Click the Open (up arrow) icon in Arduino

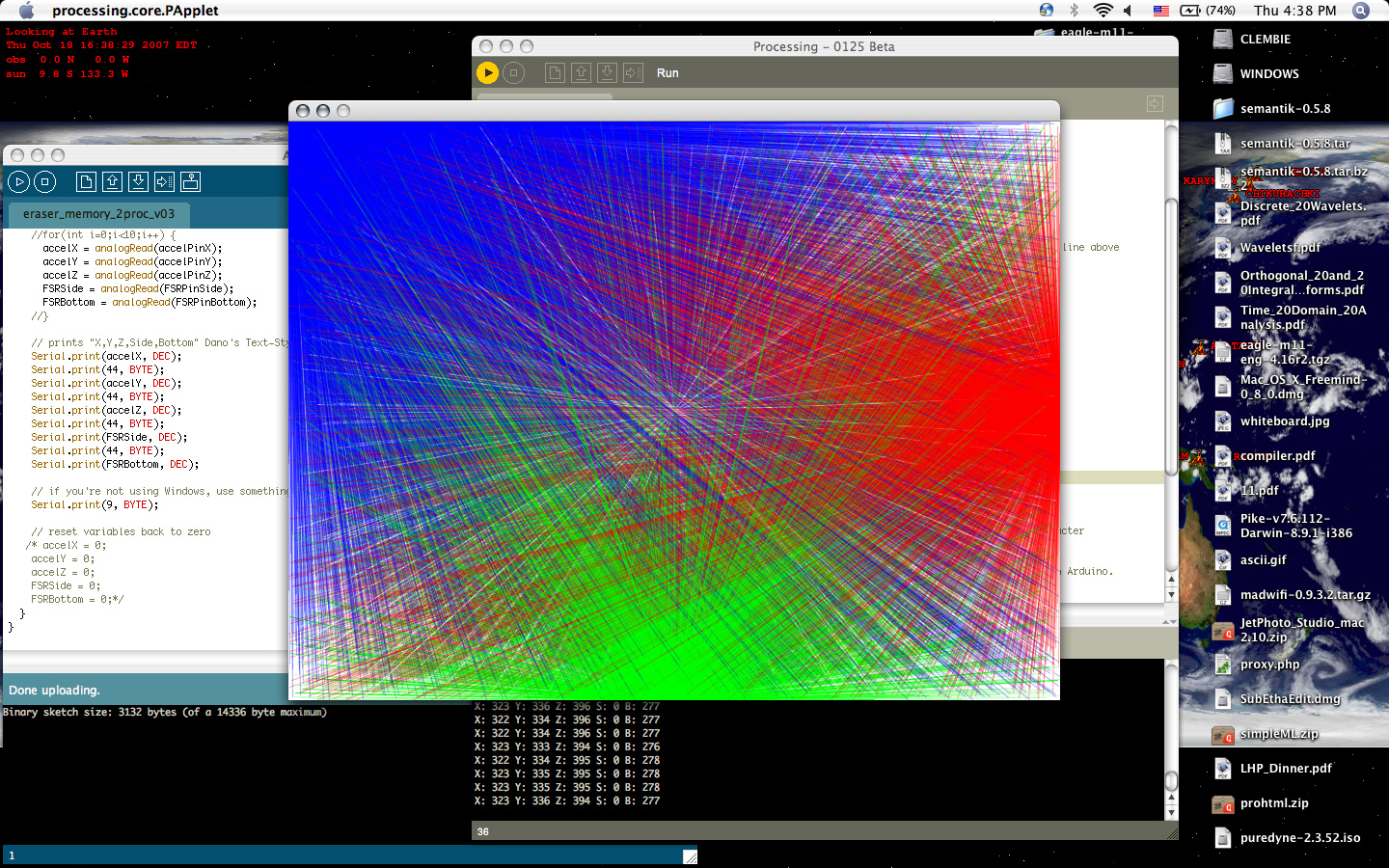tap(113, 181)
